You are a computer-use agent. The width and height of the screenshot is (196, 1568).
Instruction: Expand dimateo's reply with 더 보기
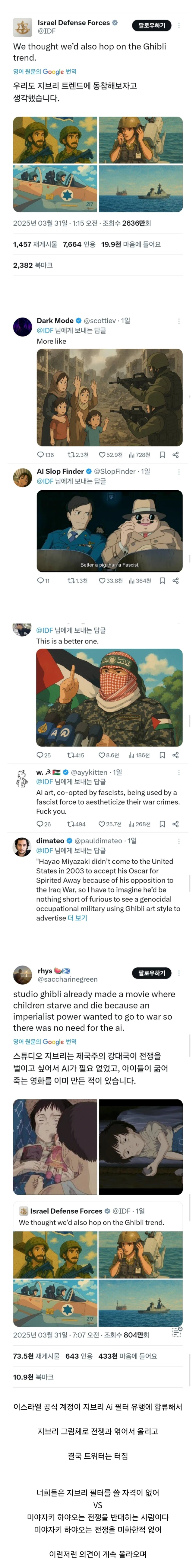[78, 918]
